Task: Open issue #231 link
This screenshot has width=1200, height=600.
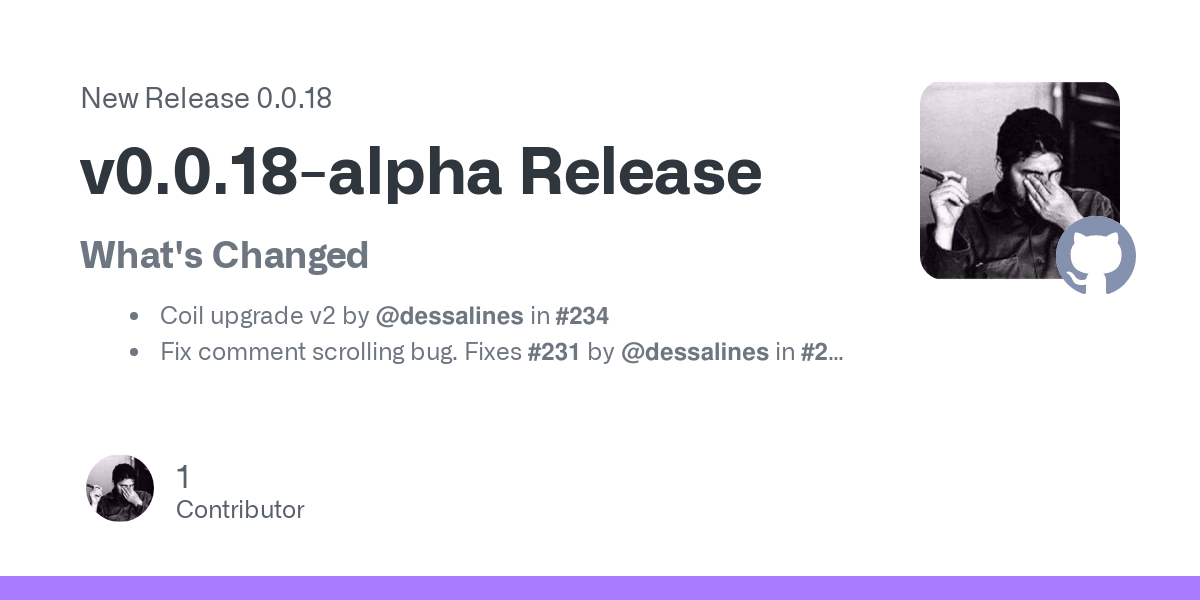Action: (553, 352)
